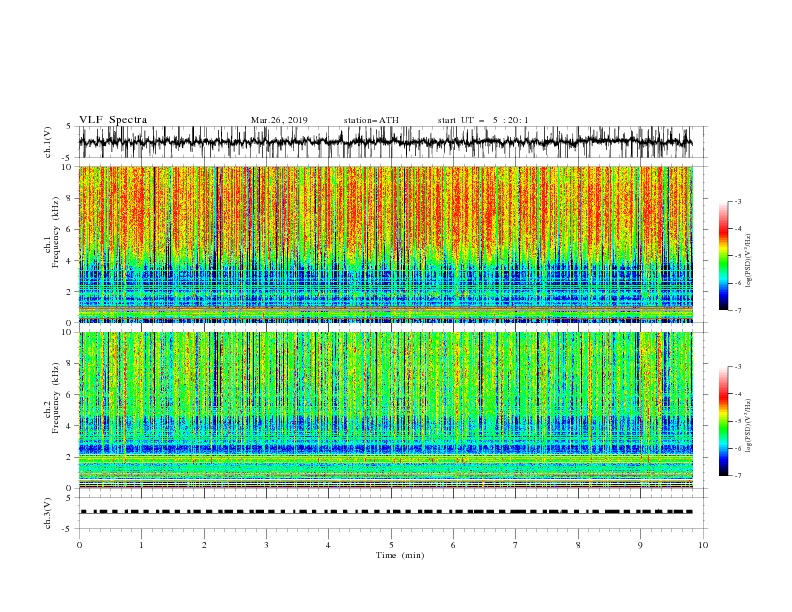Click the '-7' label on ch.1 color bar
This screenshot has height=612, width=792.
(738, 310)
